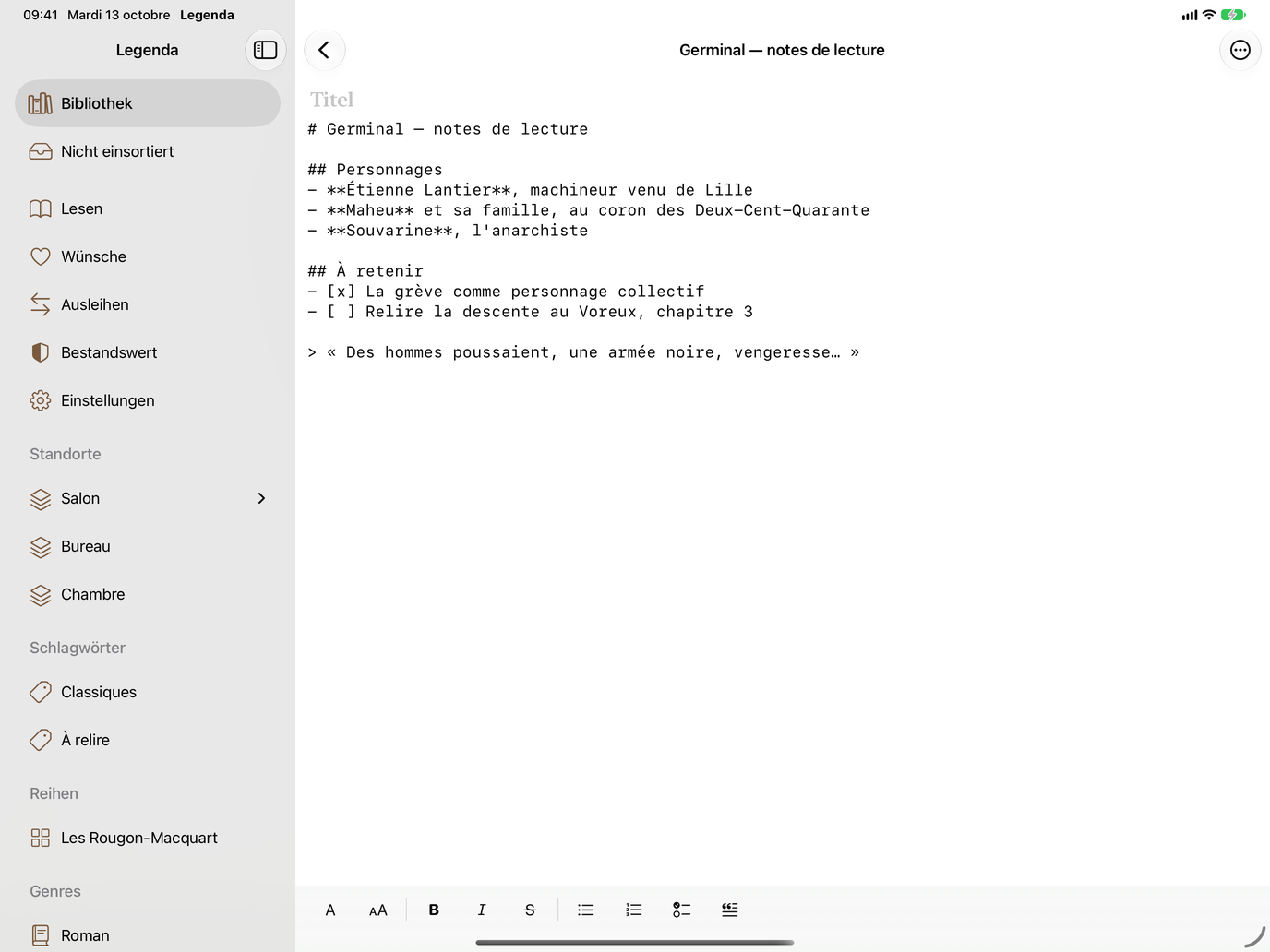Insert a block quote
The width and height of the screenshot is (1270, 952).
(730, 910)
